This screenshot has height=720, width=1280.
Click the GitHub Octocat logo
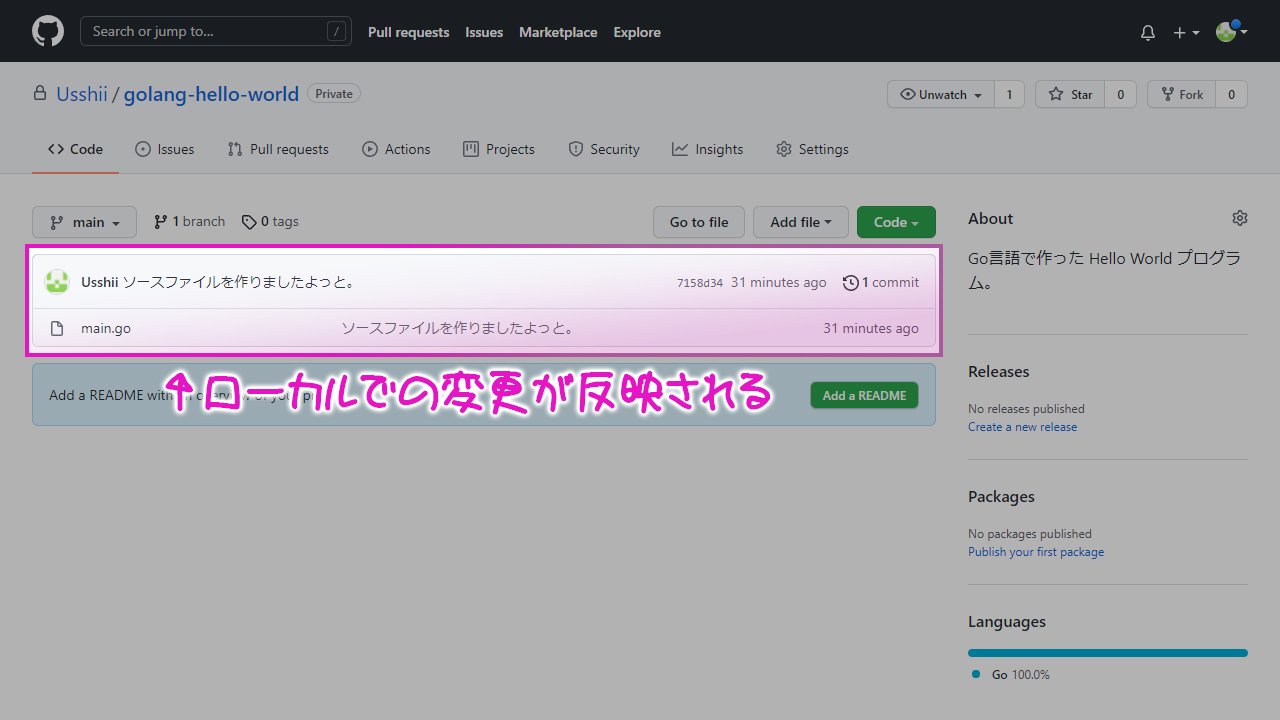tap(48, 31)
